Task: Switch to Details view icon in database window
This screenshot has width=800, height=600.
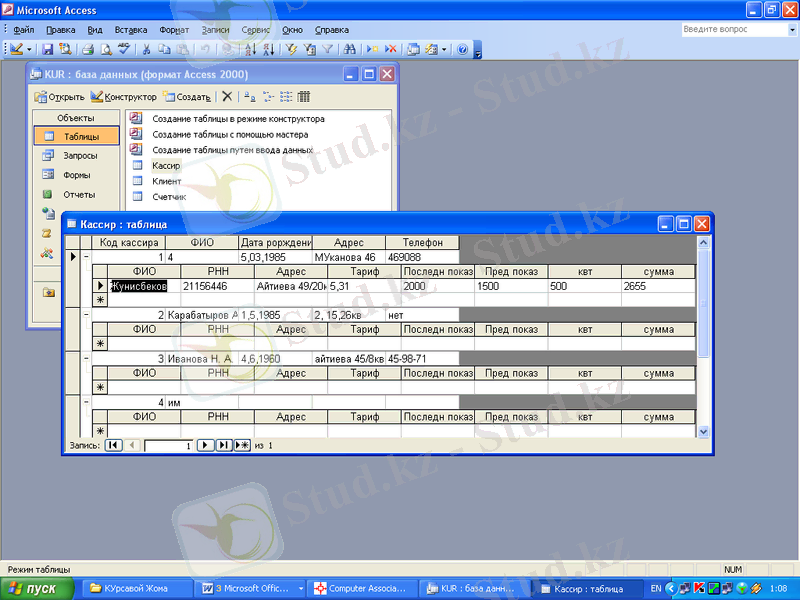Action: click(303, 97)
